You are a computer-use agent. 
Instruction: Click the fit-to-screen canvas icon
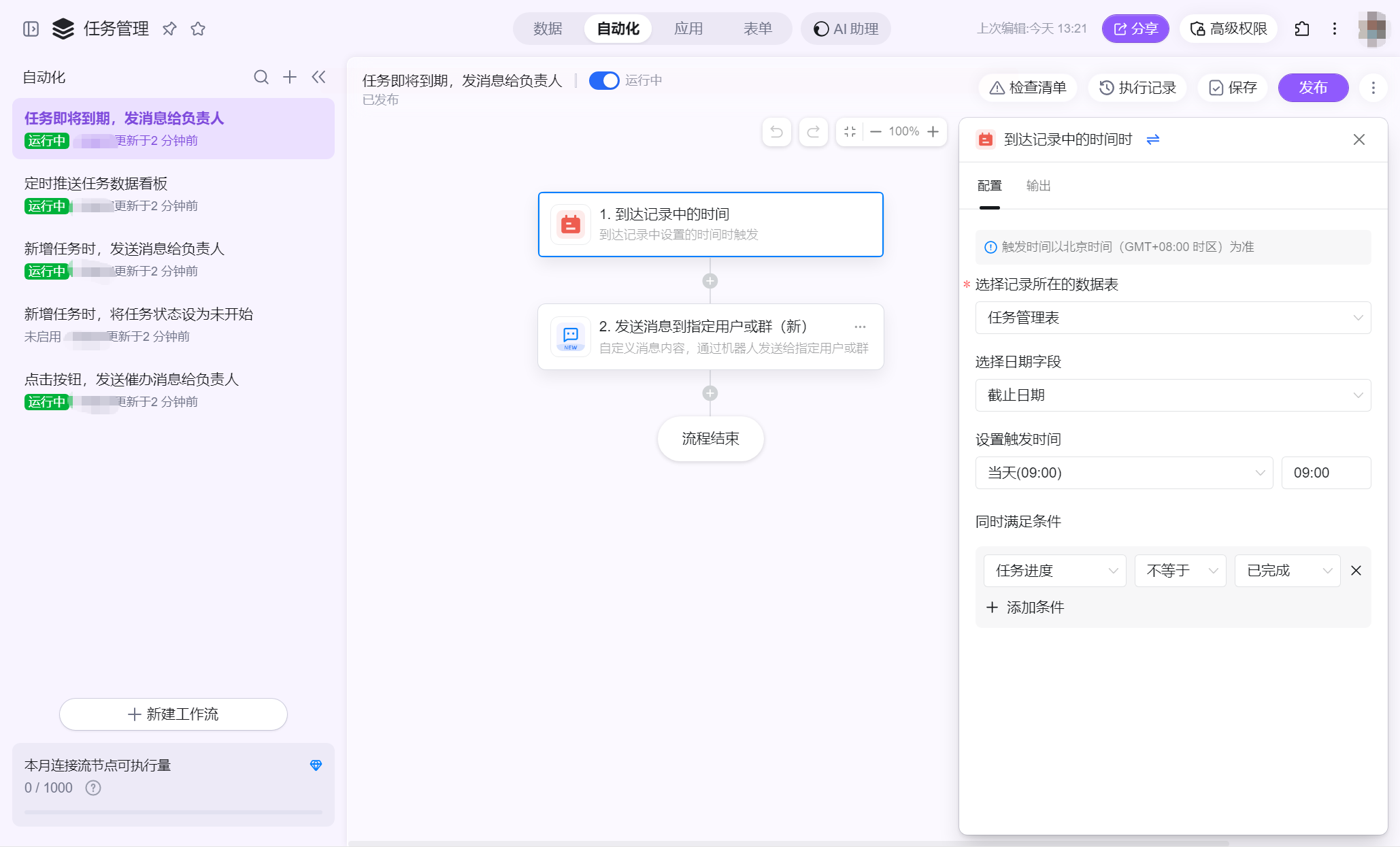point(850,131)
